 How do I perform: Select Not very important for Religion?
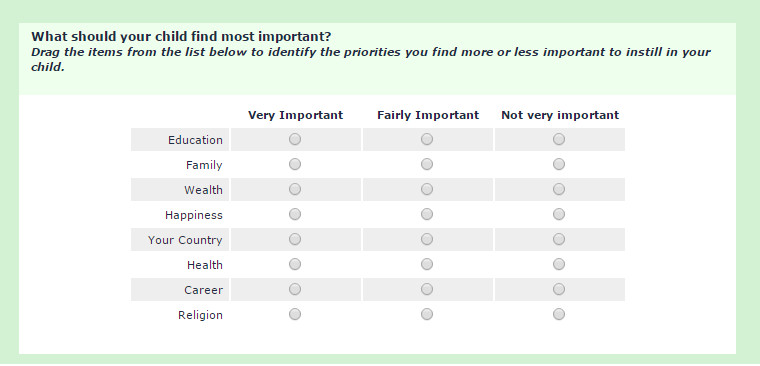[x=559, y=314]
